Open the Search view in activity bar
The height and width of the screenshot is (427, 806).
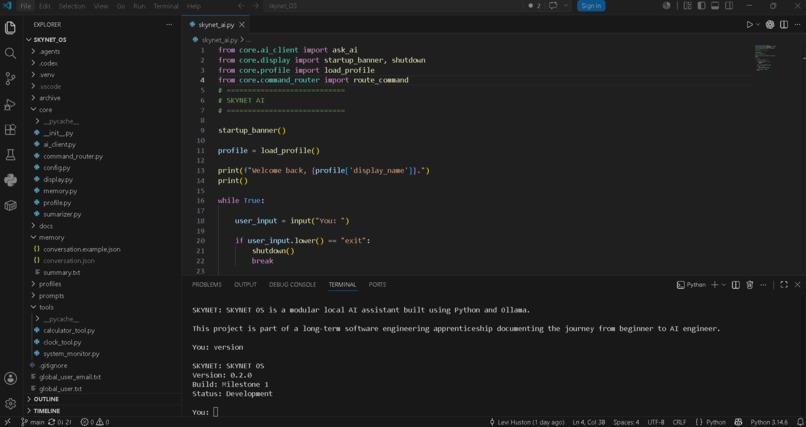[x=10, y=53]
